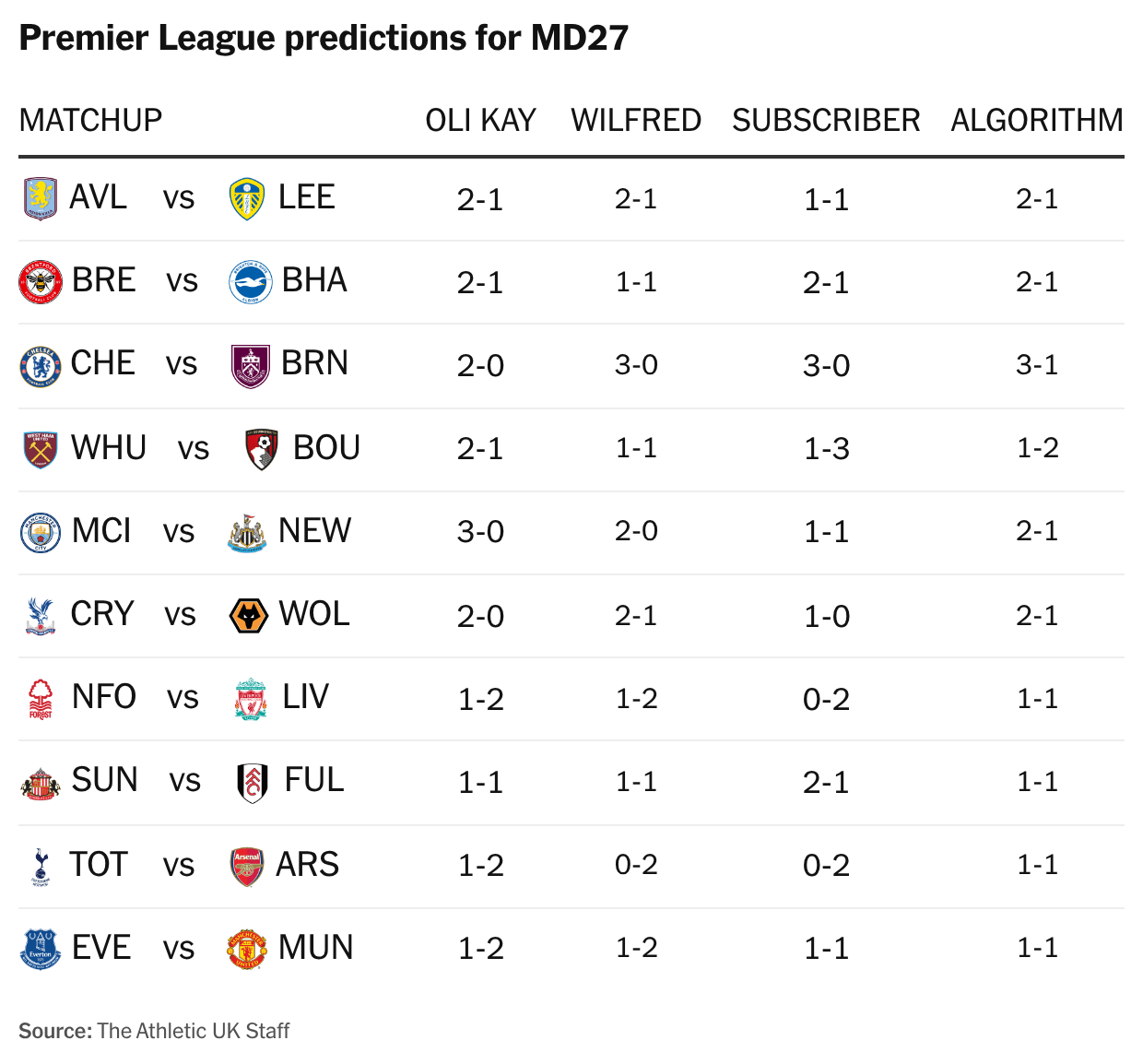Select the Fulham crest icon
Viewport: 1143px width, 1064px height.
pos(253,783)
